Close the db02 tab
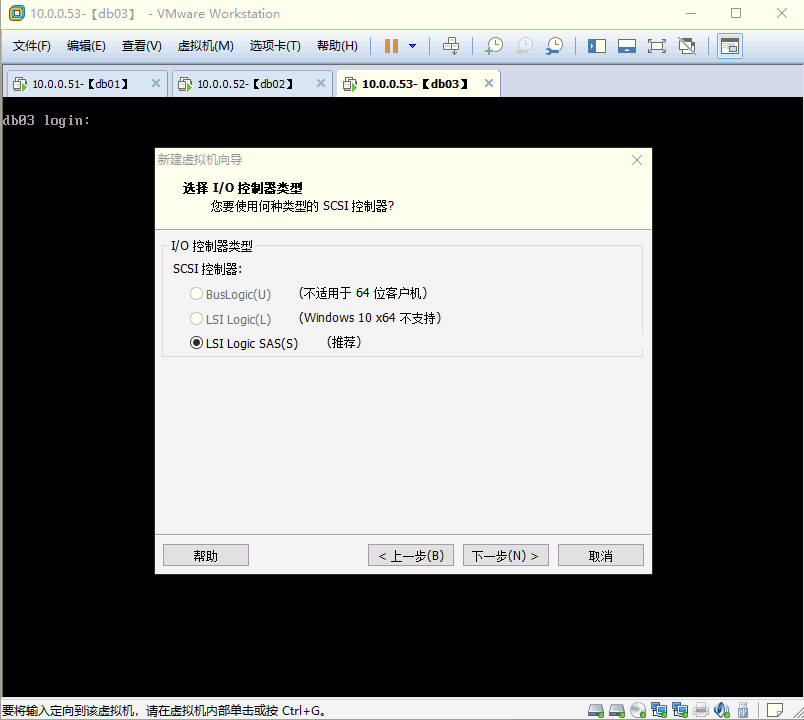 point(321,83)
